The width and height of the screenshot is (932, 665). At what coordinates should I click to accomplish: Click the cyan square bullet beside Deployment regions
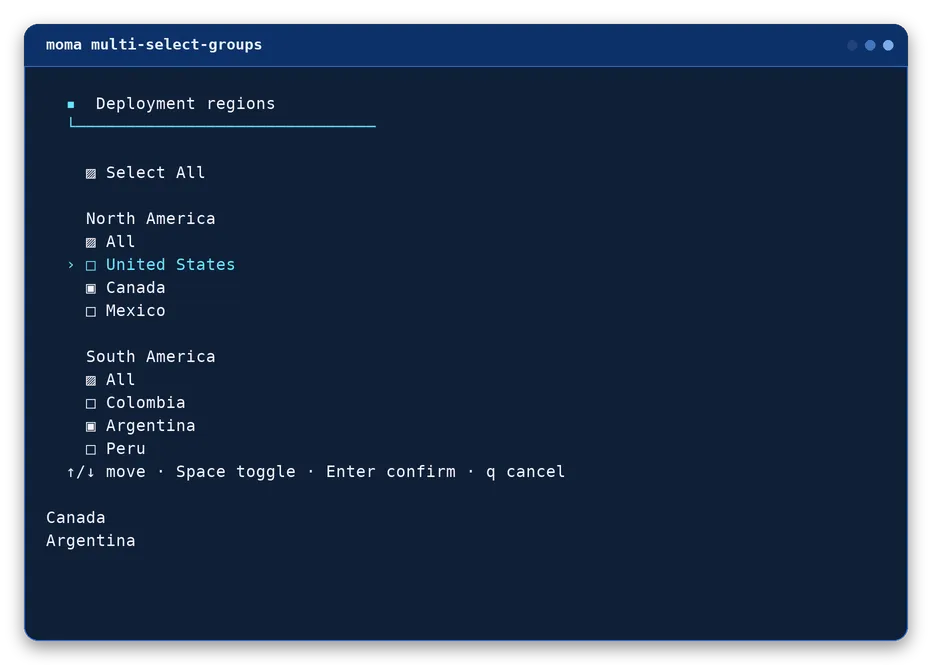click(x=71, y=105)
